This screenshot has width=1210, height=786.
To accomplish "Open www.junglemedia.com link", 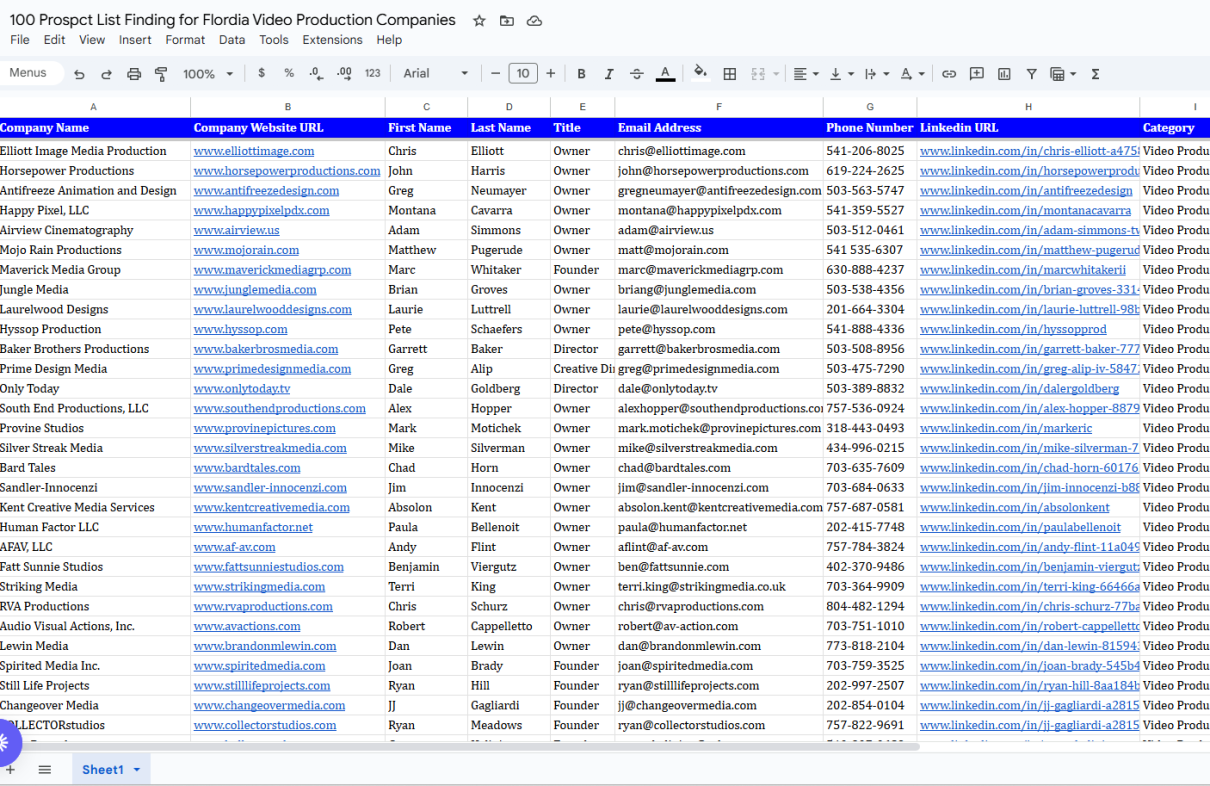I will [x=255, y=290].
